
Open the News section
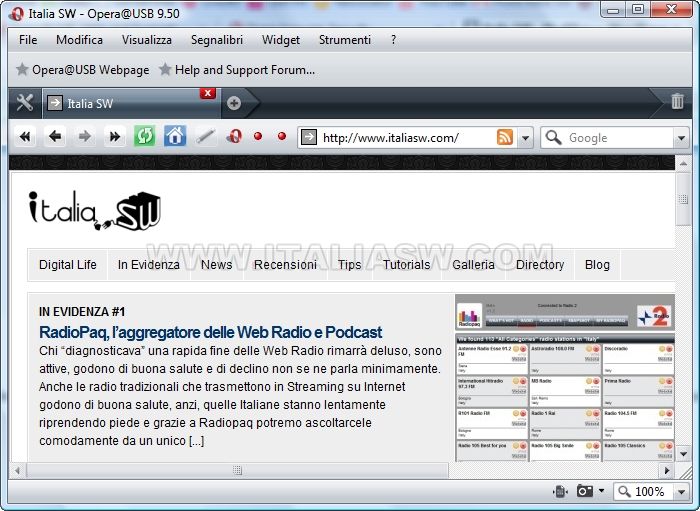coord(217,265)
